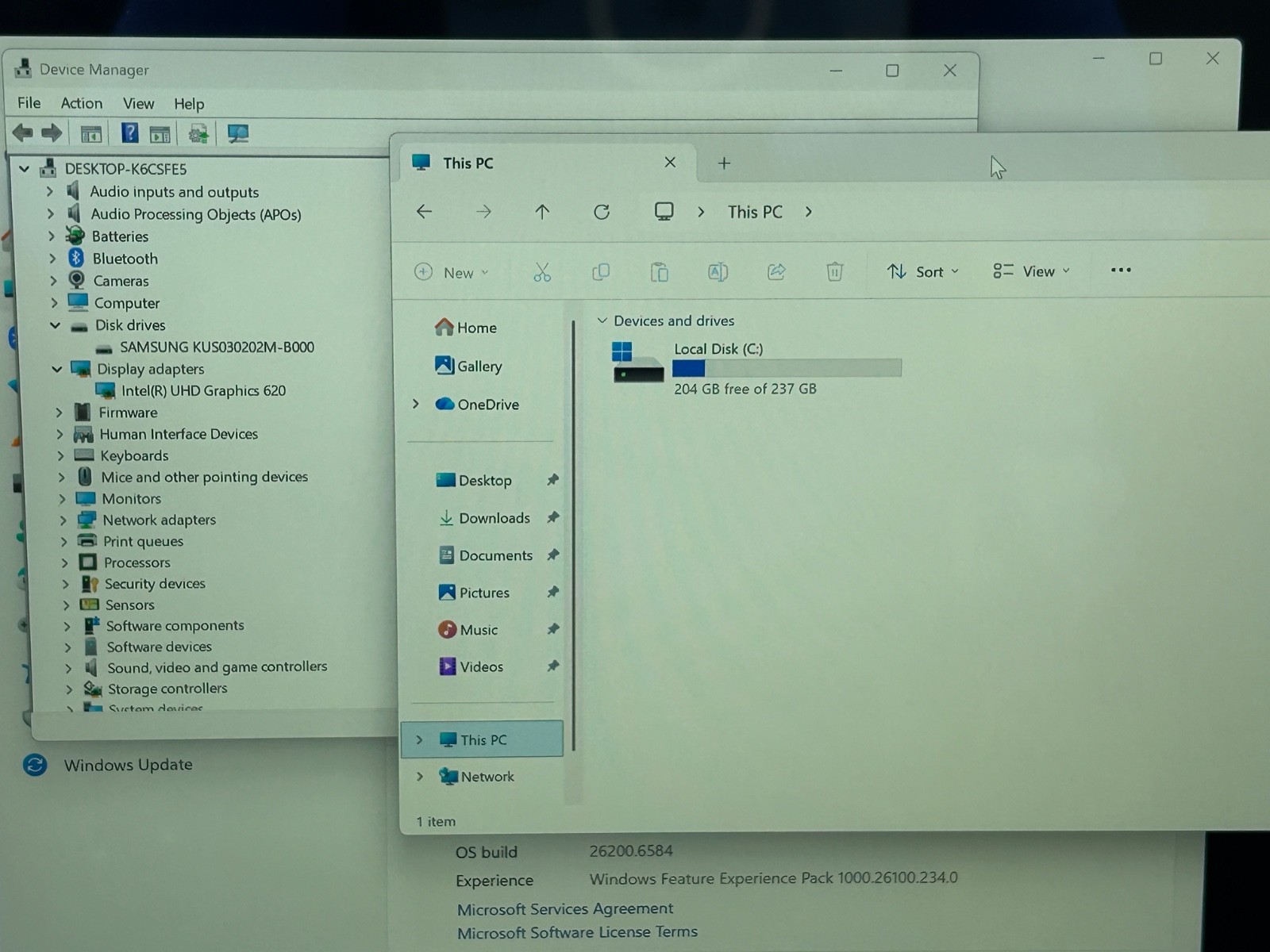Click the Share icon in File Explorer toolbar
1270x952 pixels.
(776, 271)
